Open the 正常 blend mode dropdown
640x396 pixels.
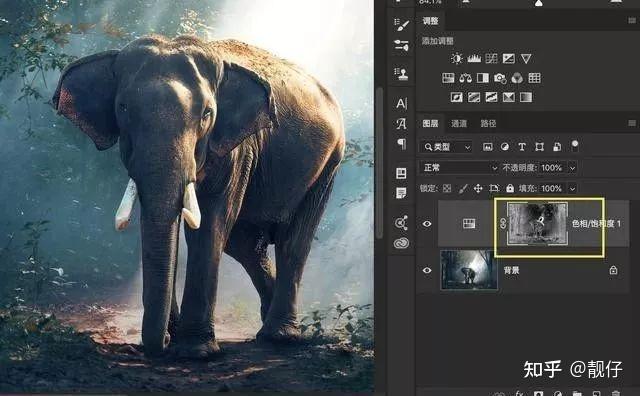459,168
